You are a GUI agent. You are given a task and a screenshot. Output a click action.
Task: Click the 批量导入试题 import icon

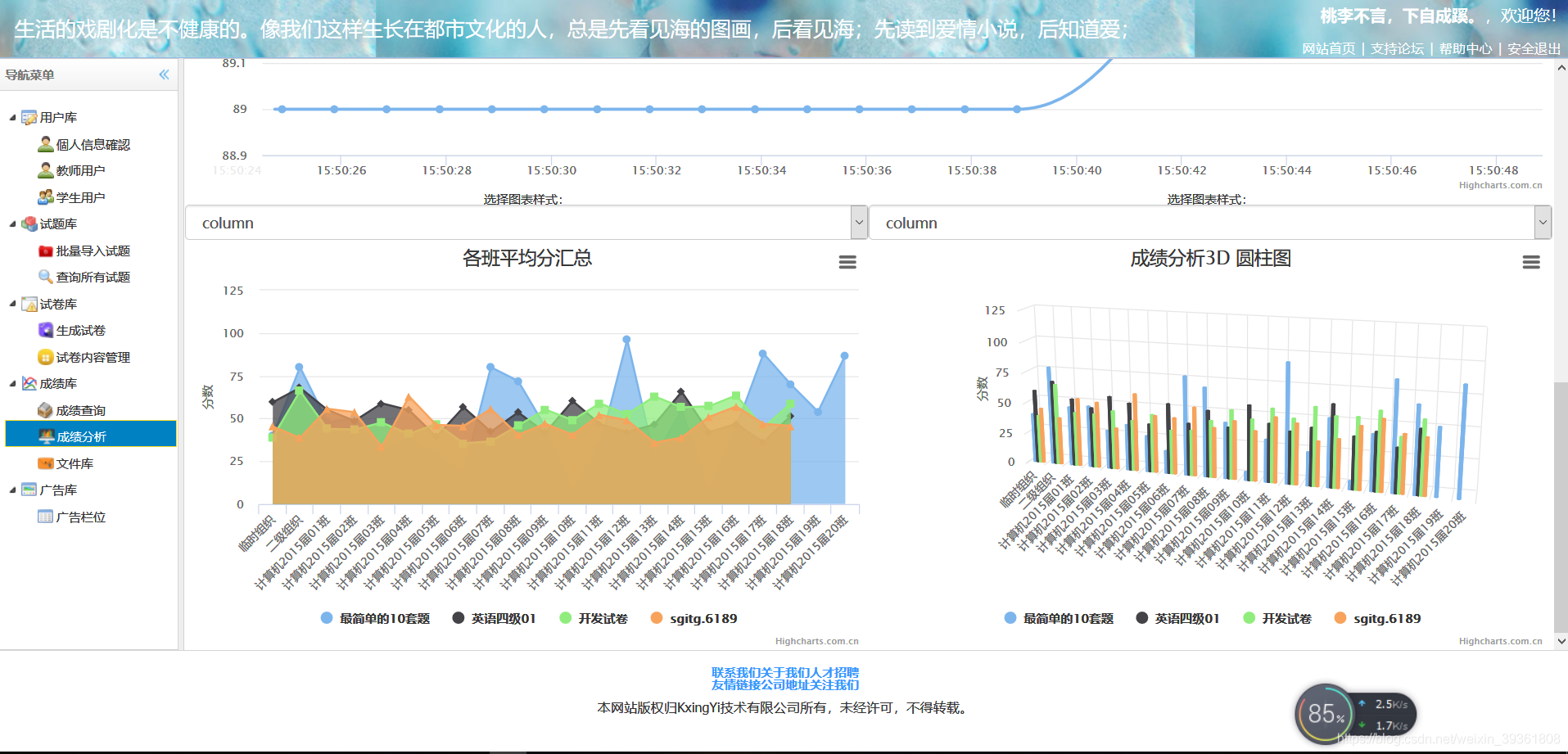click(x=46, y=251)
